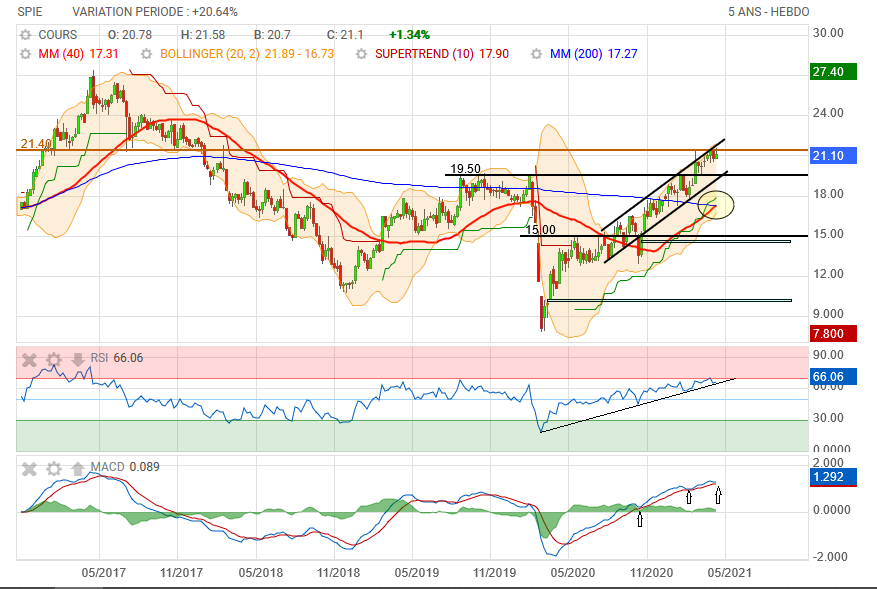The width and height of the screenshot is (877, 589).
Task: Click the 11/2020 date axis label
Action: click(652, 573)
